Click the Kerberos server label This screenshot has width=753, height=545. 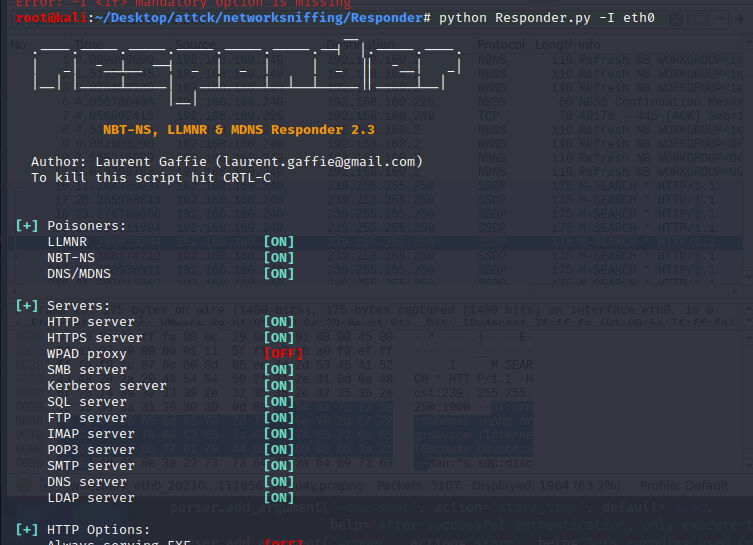pos(107,386)
